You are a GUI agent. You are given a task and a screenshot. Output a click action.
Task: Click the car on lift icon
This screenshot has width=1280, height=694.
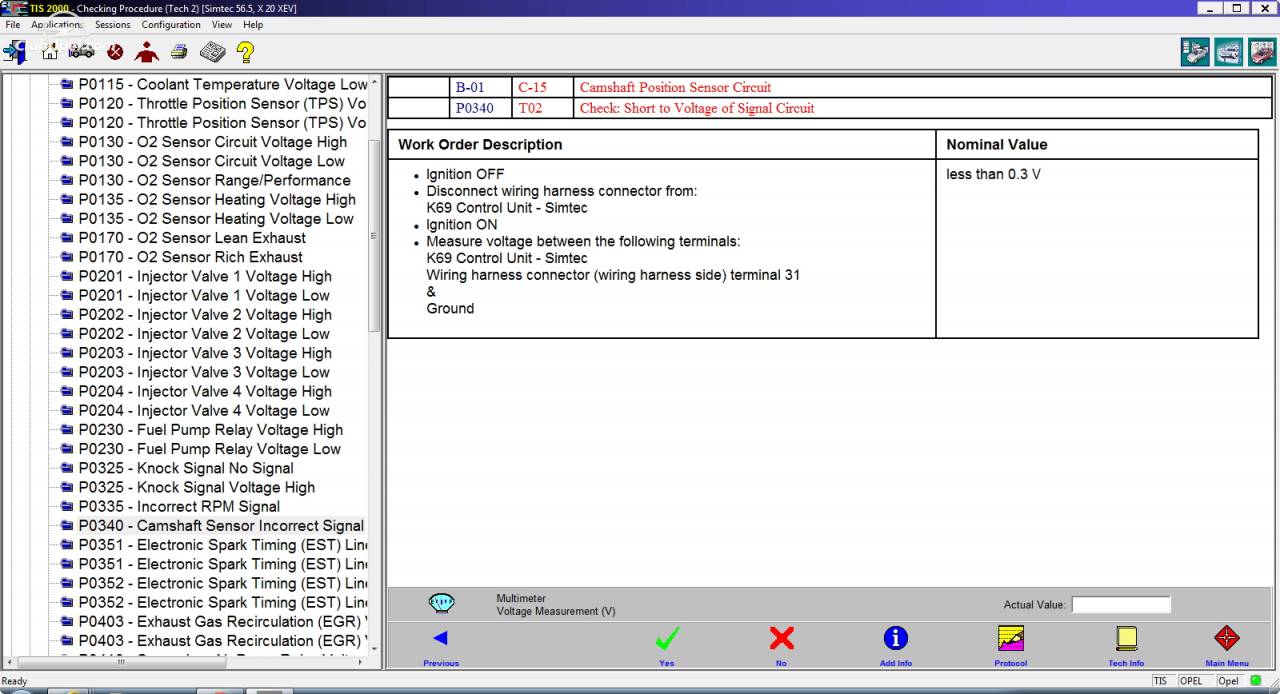[x=1229, y=52]
